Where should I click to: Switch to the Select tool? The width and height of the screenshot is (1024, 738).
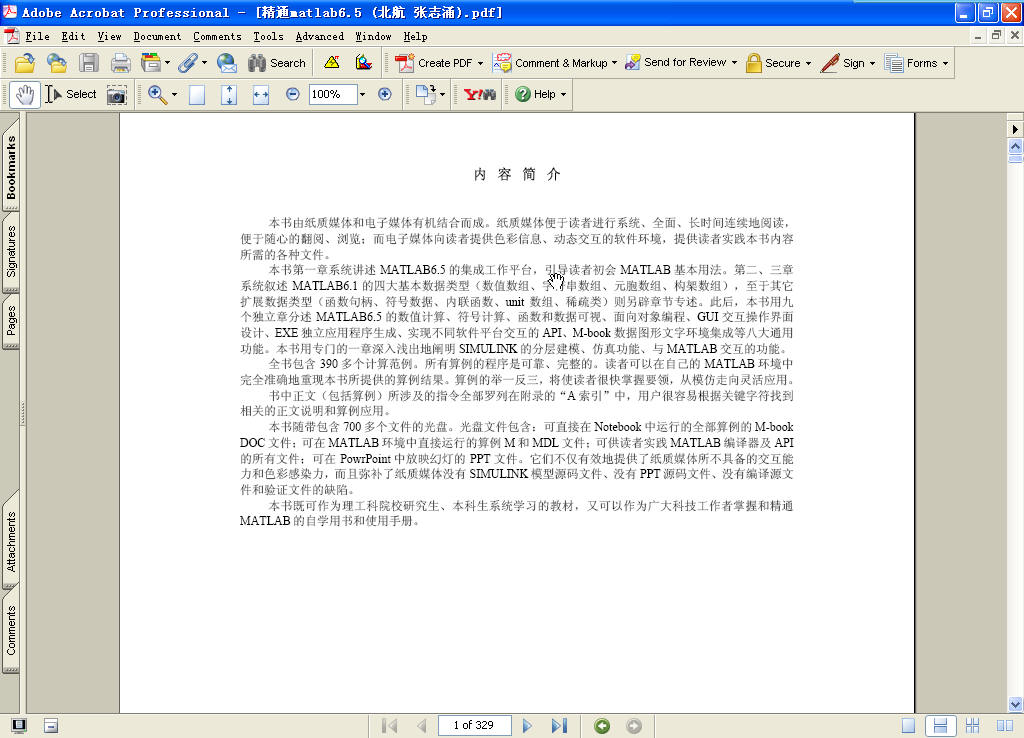pyautogui.click(x=71, y=95)
